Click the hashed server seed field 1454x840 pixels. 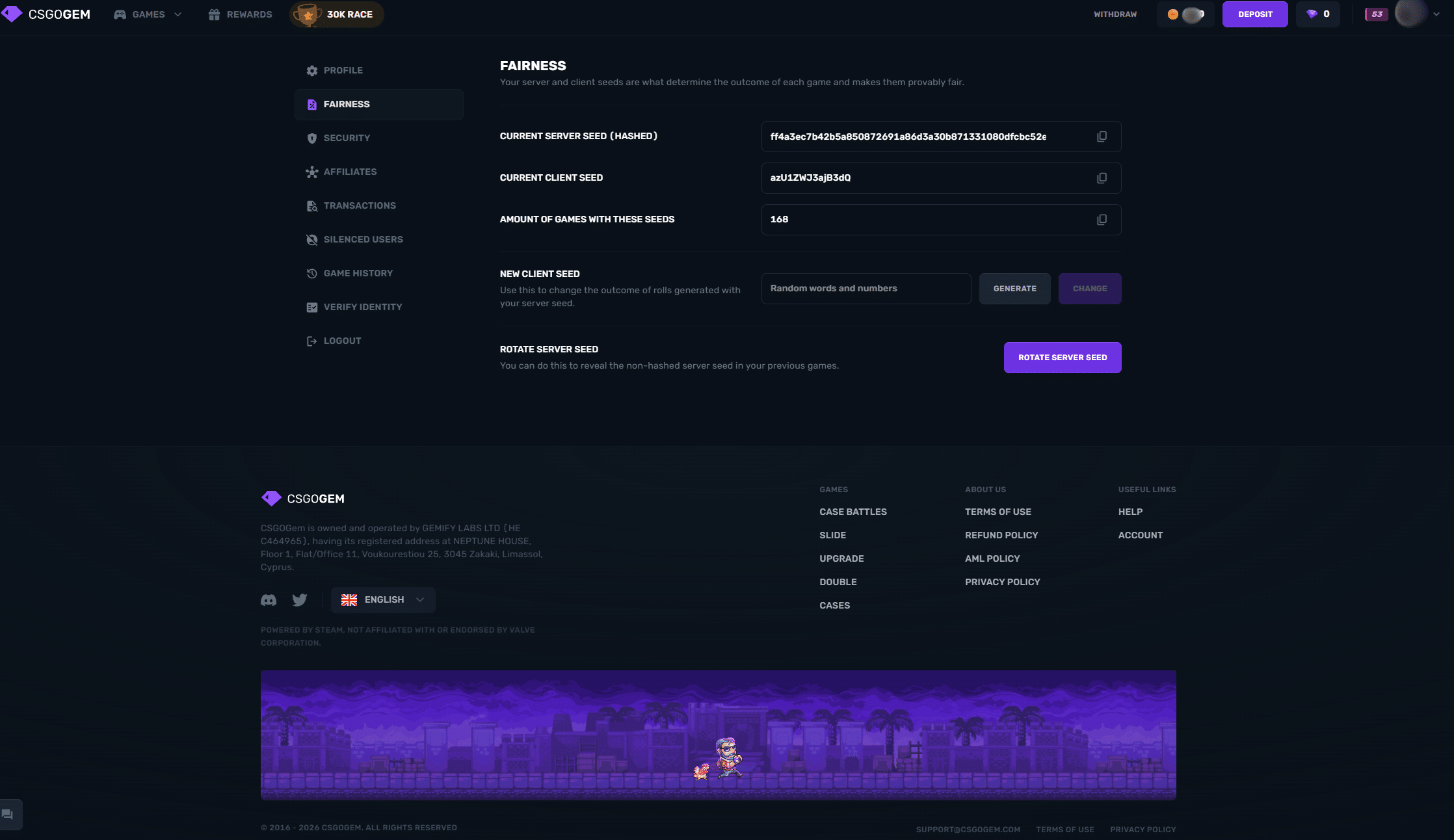pyautogui.click(x=941, y=137)
